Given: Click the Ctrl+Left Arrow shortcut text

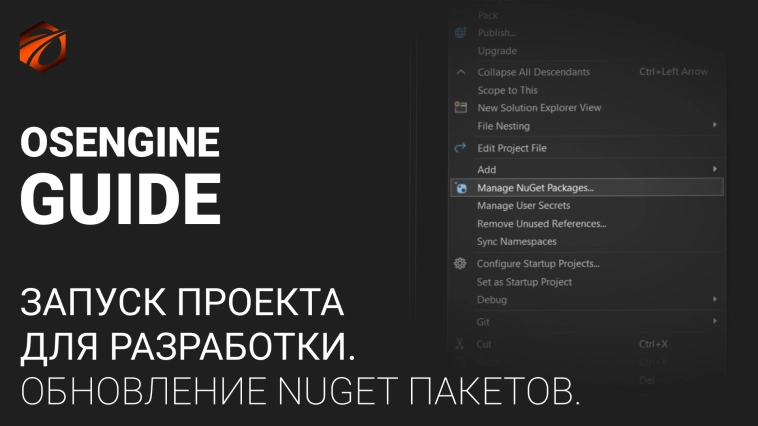Looking at the screenshot, I should (x=673, y=72).
